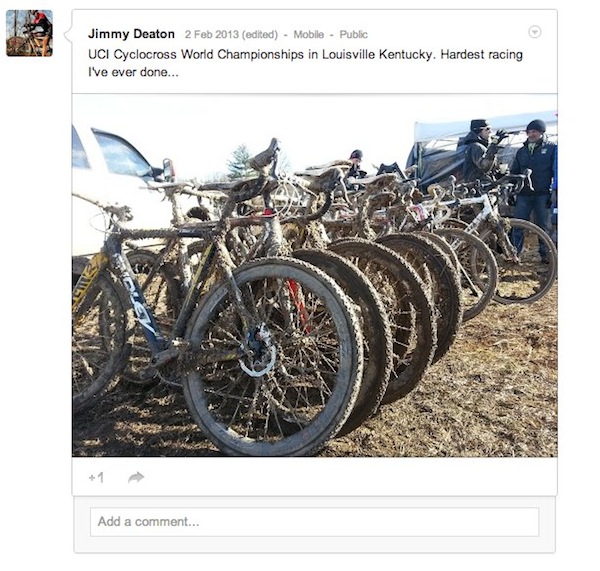The image size is (600, 571).
Task: Open Jimmy Deaton's profile picture
Action: [x=29, y=33]
